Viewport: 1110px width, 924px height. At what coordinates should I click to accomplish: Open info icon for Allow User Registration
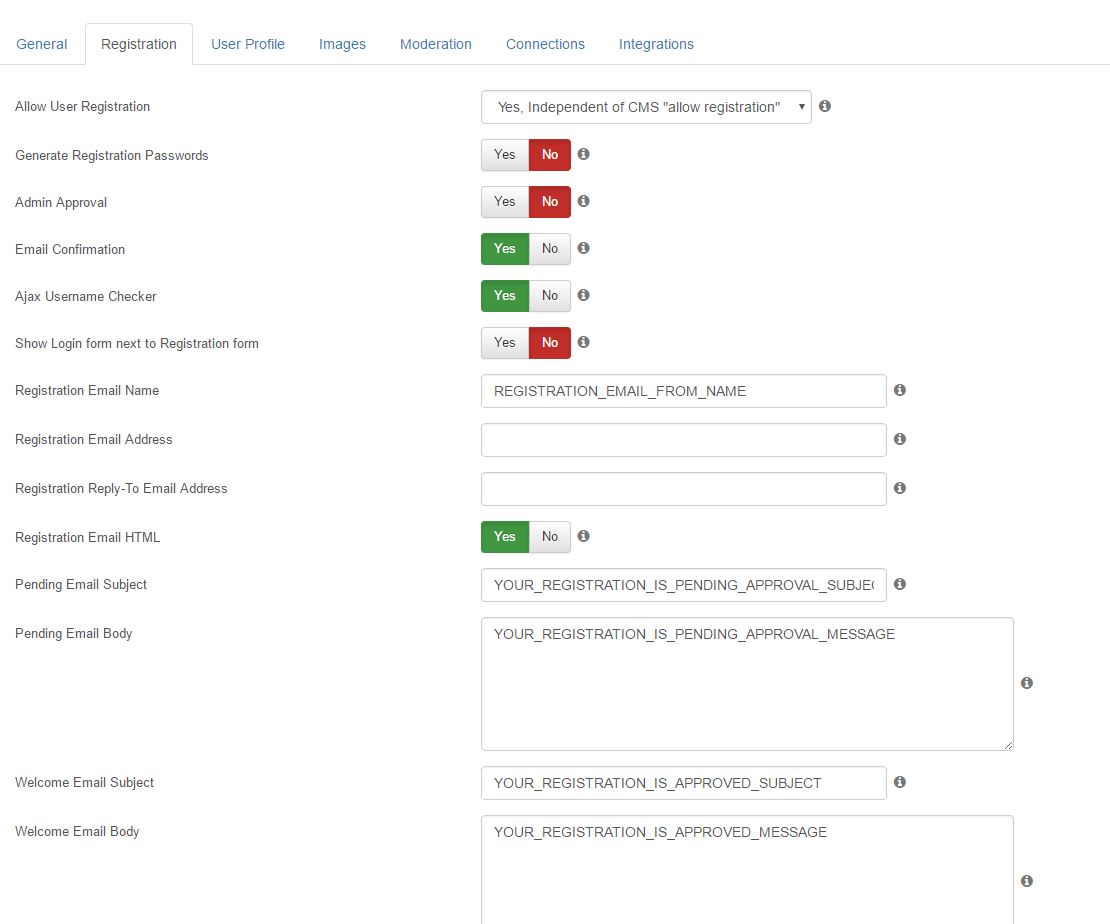tap(825, 106)
